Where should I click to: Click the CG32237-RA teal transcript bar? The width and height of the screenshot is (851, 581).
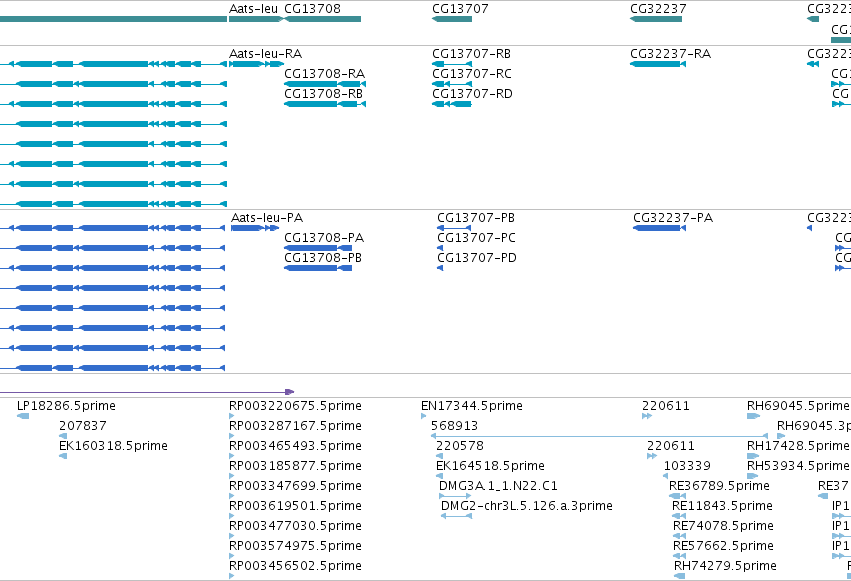[x=658, y=64]
